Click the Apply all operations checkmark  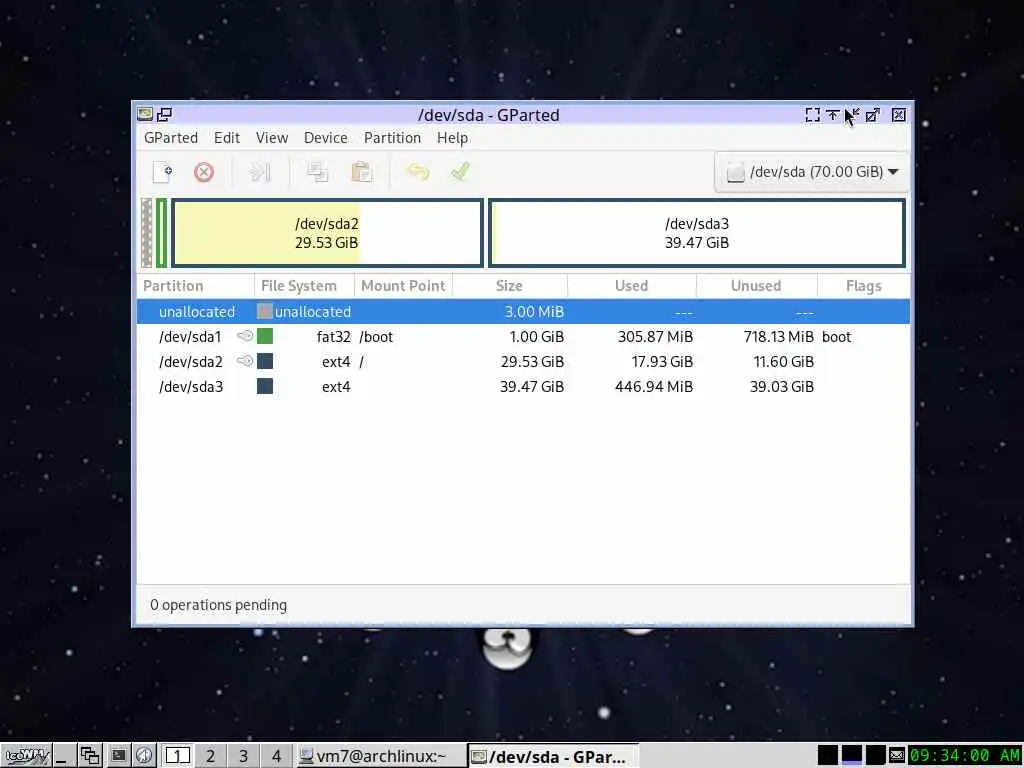460,172
